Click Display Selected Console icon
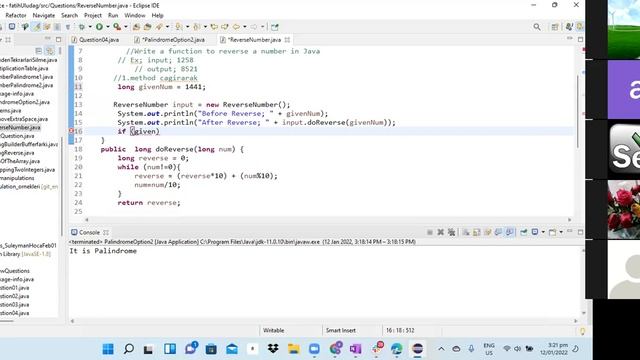Image resolution: width=640 pixels, height=360 pixels. point(535,232)
